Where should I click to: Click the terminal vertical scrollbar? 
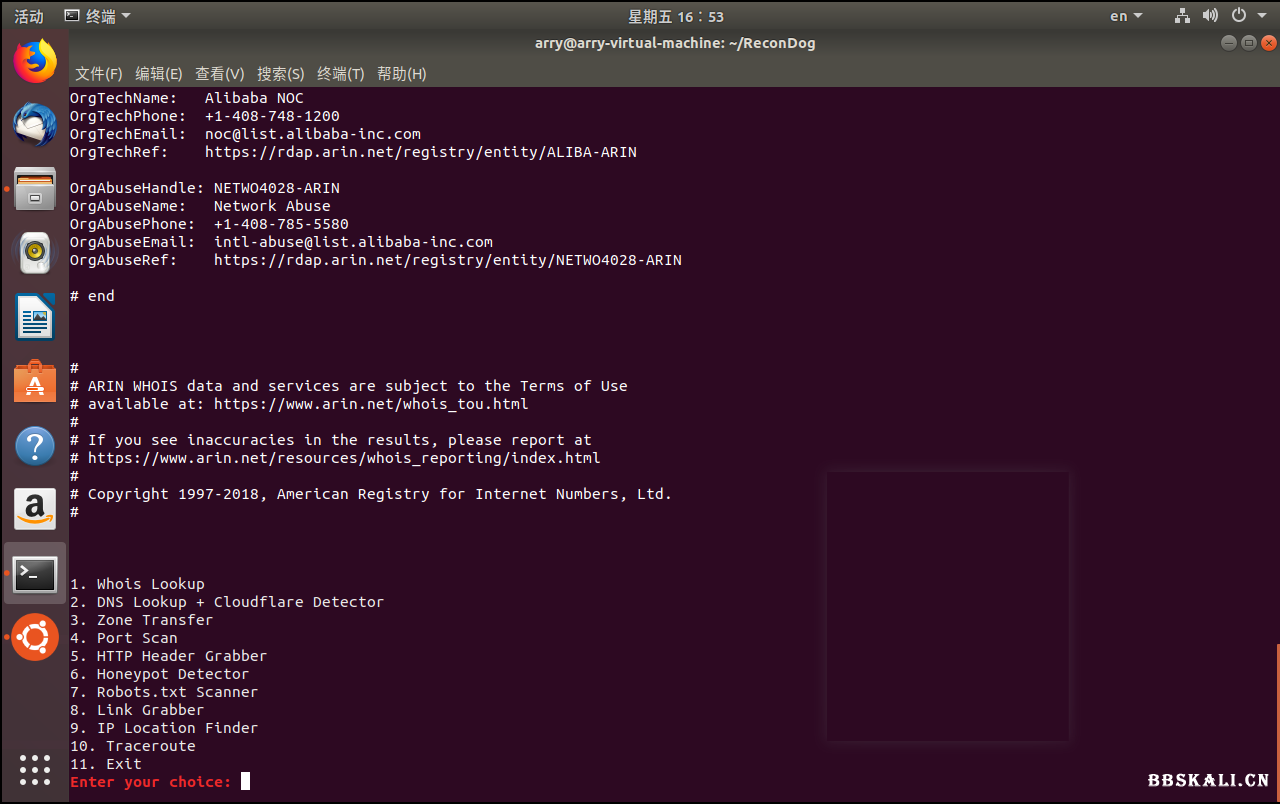coord(1276,720)
